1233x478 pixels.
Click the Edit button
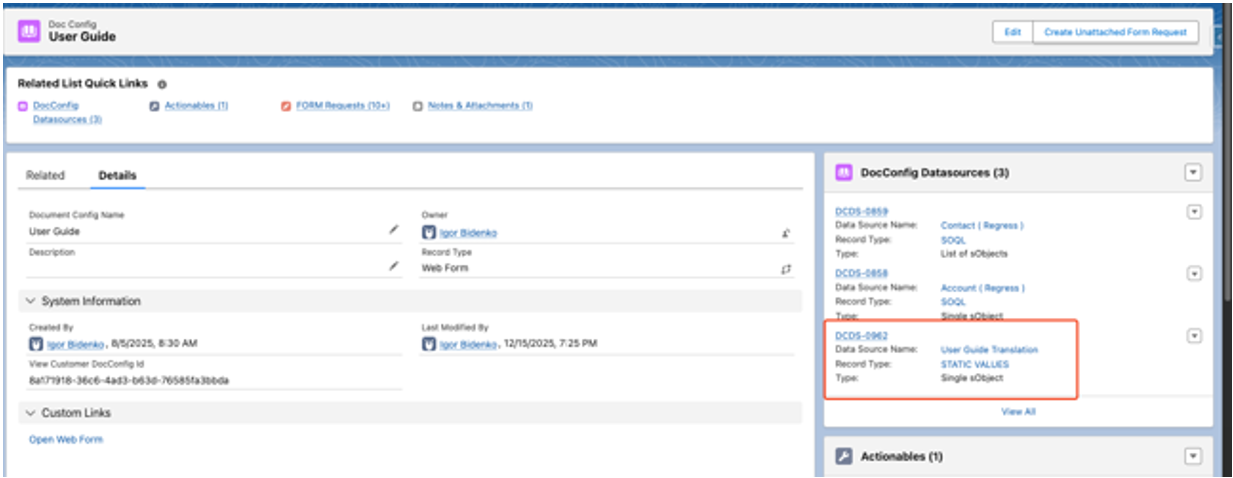point(1012,33)
